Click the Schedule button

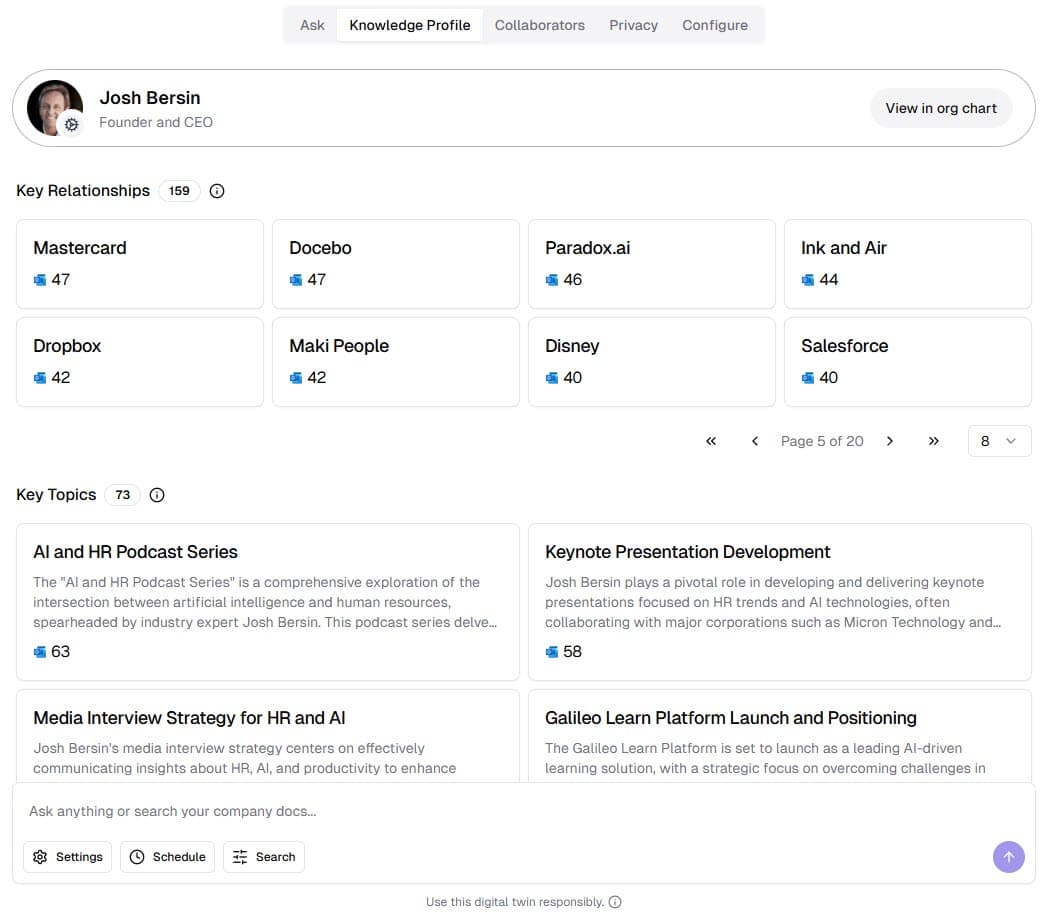tap(167, 857)
